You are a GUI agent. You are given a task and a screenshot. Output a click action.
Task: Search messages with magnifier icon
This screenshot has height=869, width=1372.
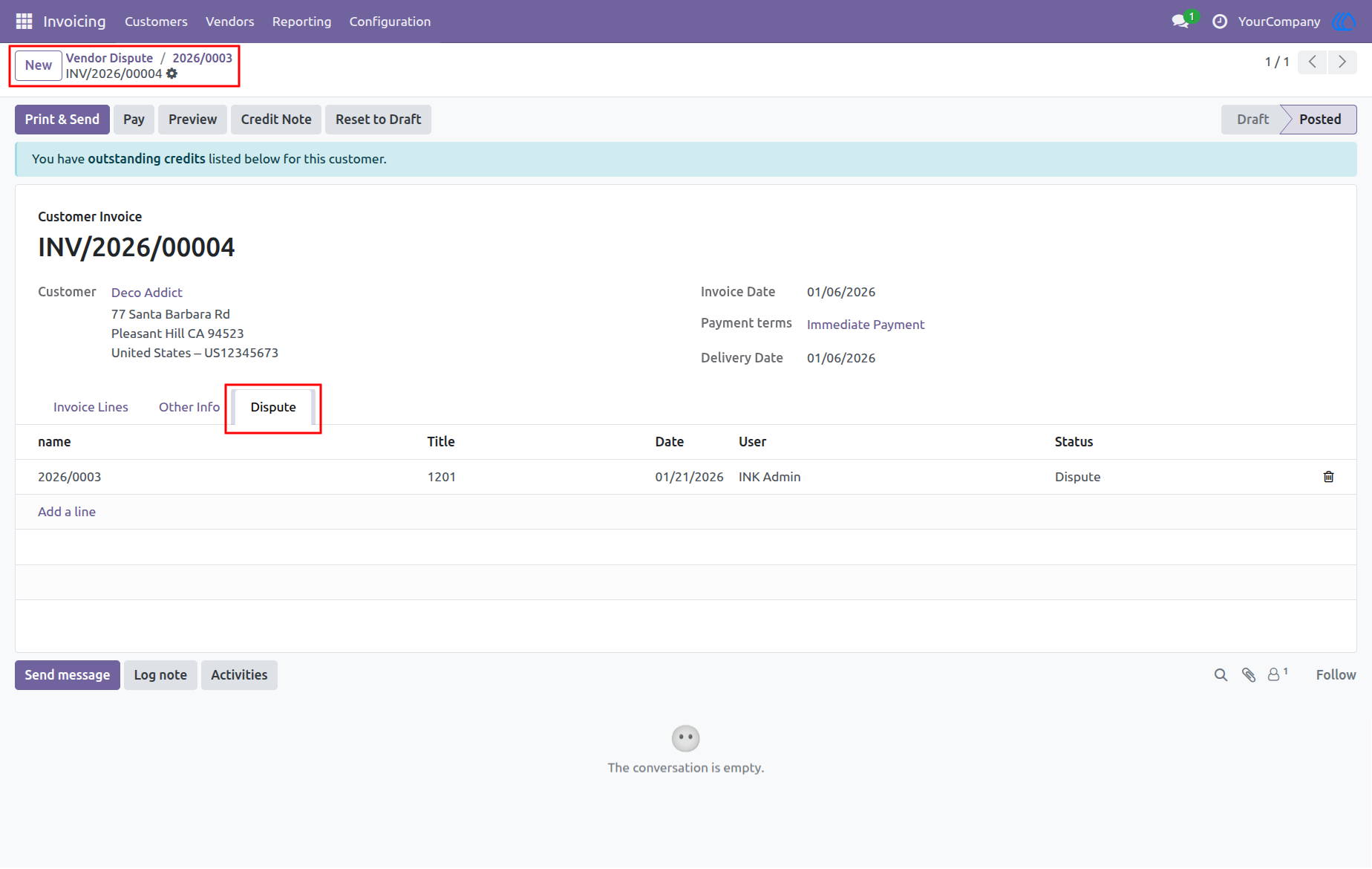point(1221,675)
